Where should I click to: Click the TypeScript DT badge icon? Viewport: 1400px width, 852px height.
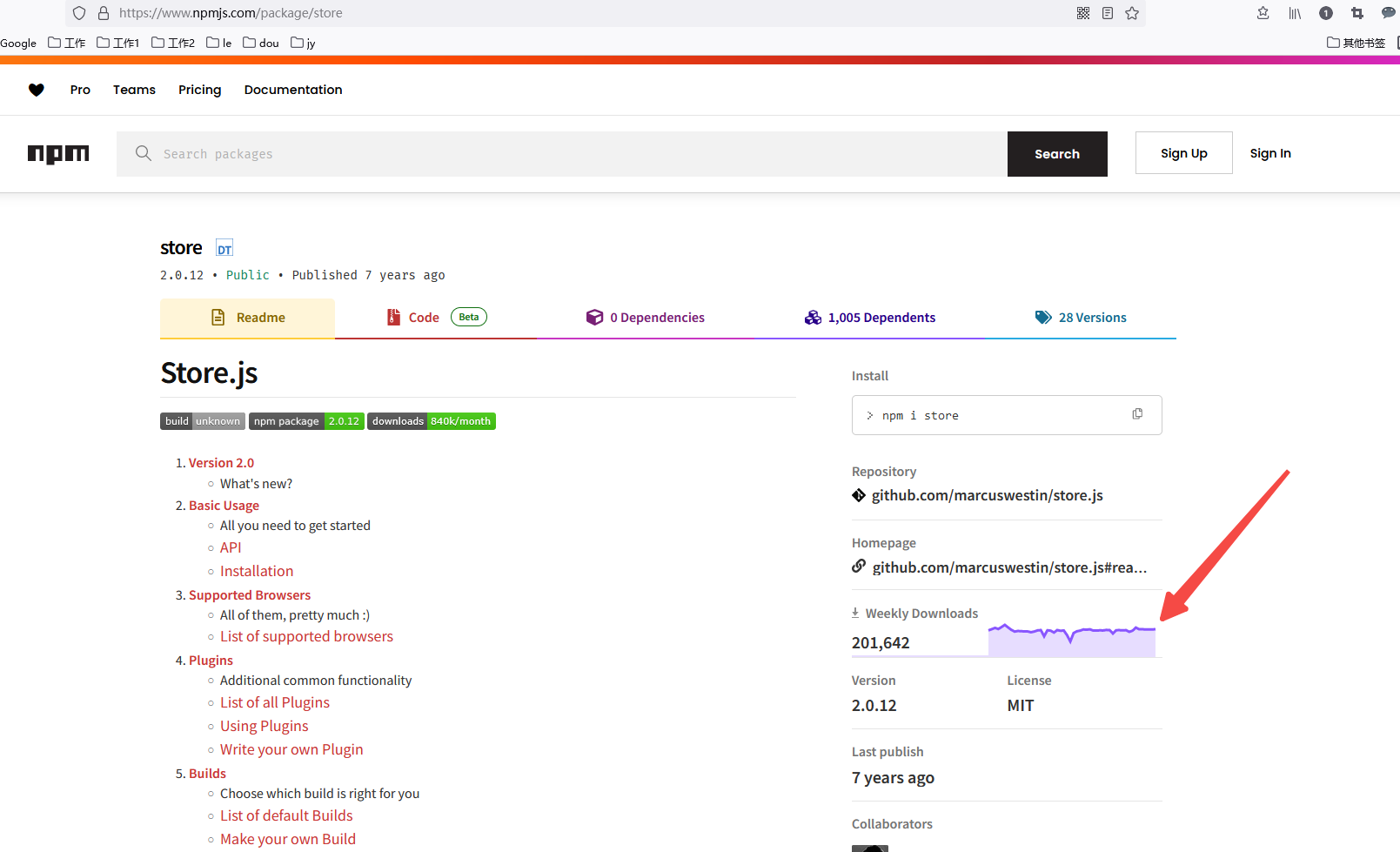click(x=224, y=249)
